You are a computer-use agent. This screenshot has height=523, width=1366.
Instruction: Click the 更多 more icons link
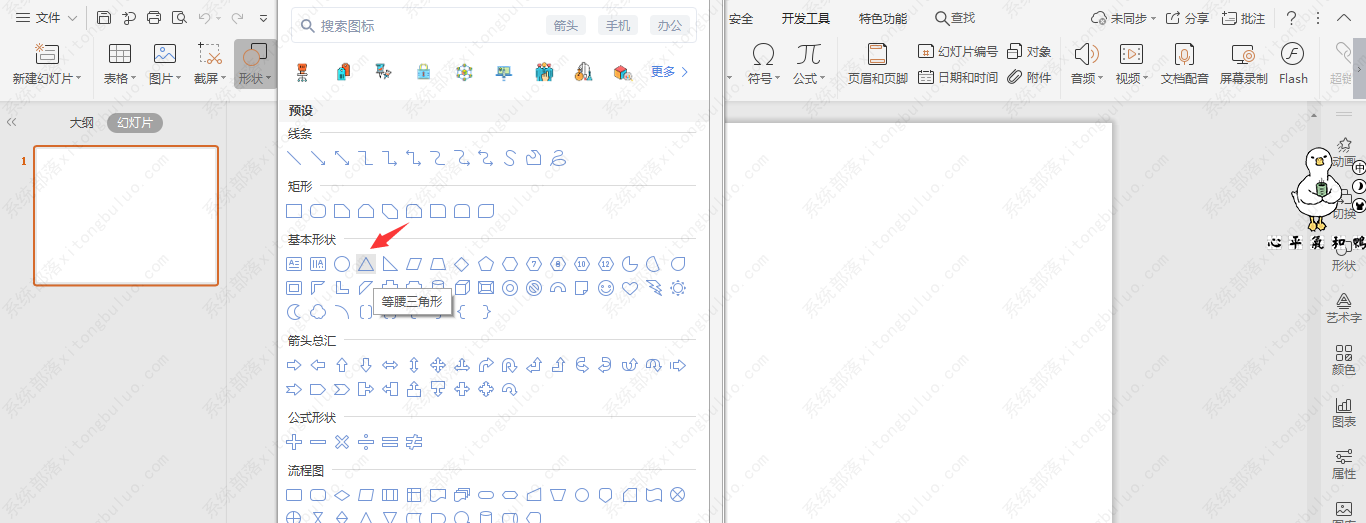[669, 72]
